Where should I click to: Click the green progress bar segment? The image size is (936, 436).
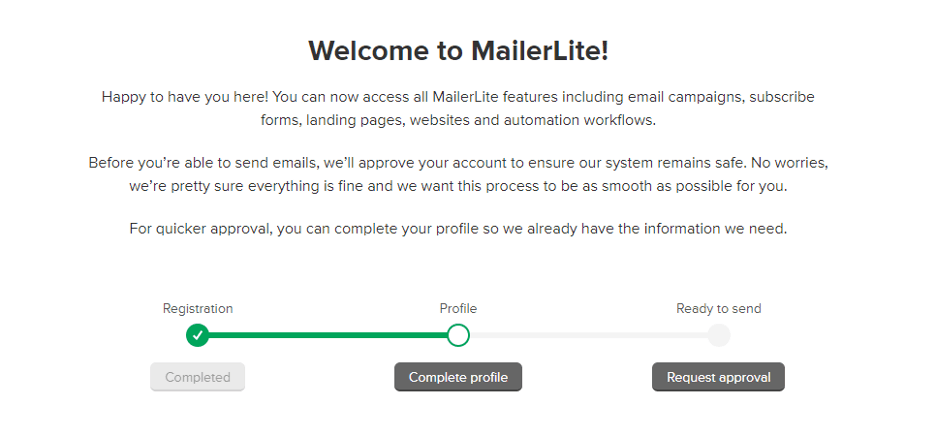point(328,335)
